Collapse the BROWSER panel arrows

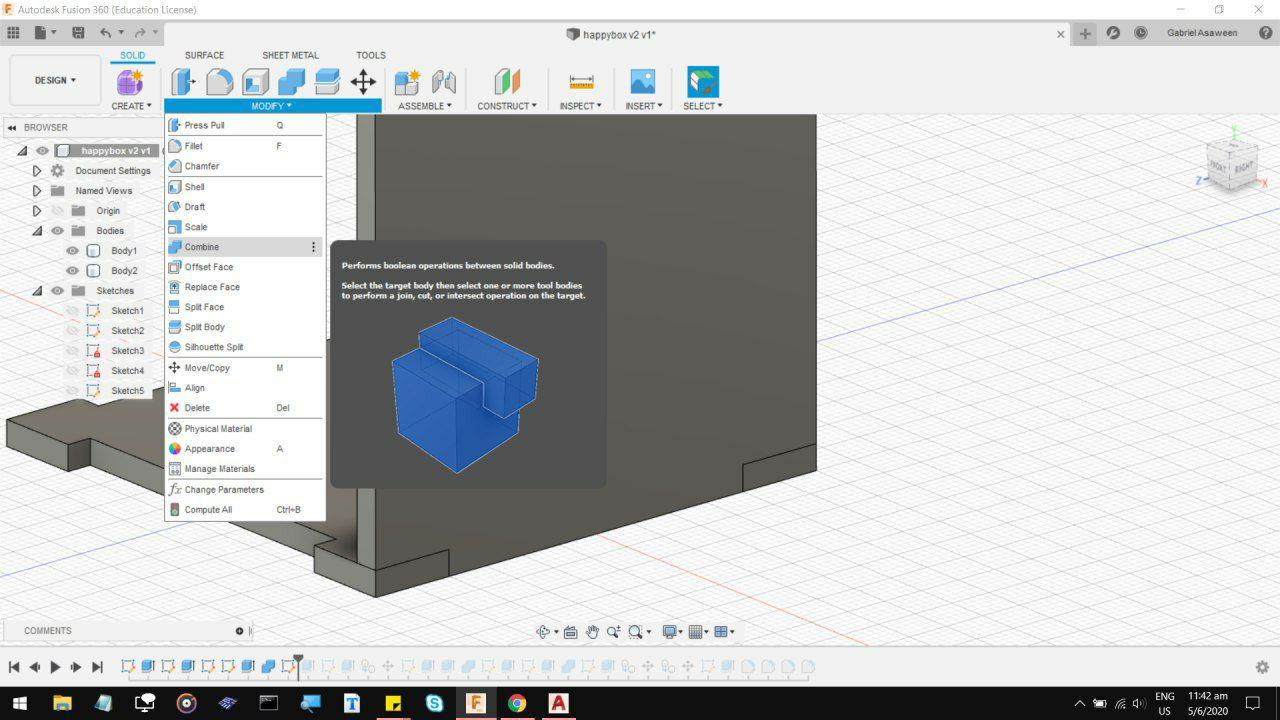(x=12, y=128)
